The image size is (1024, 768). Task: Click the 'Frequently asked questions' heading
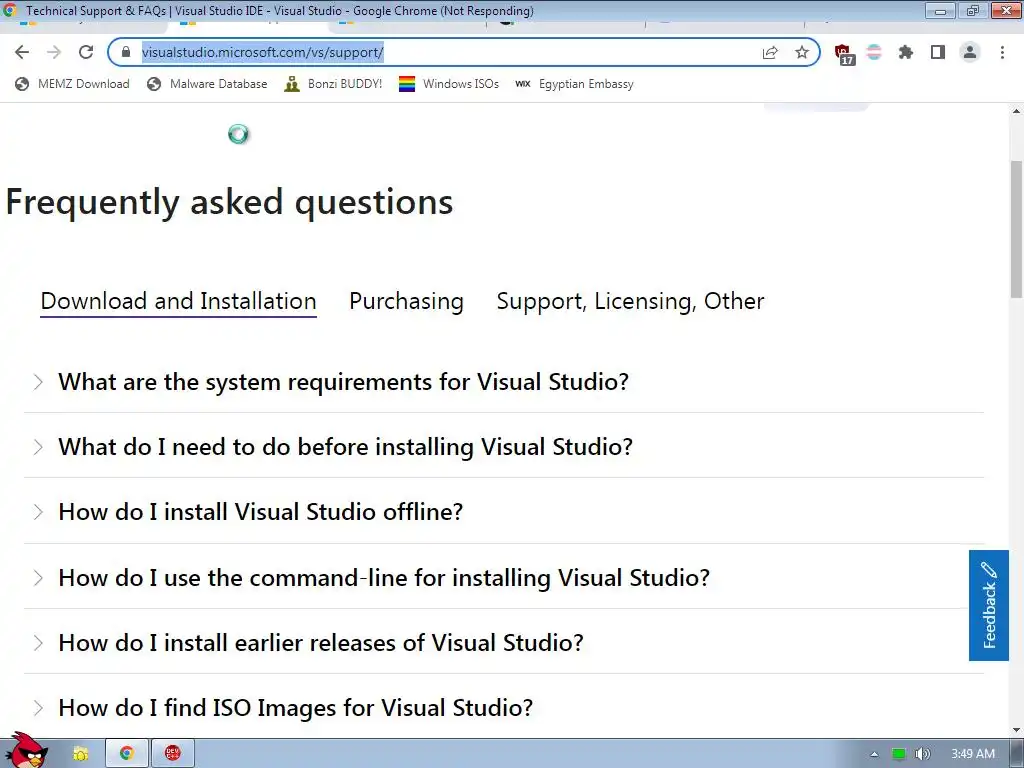coord(229,202)
